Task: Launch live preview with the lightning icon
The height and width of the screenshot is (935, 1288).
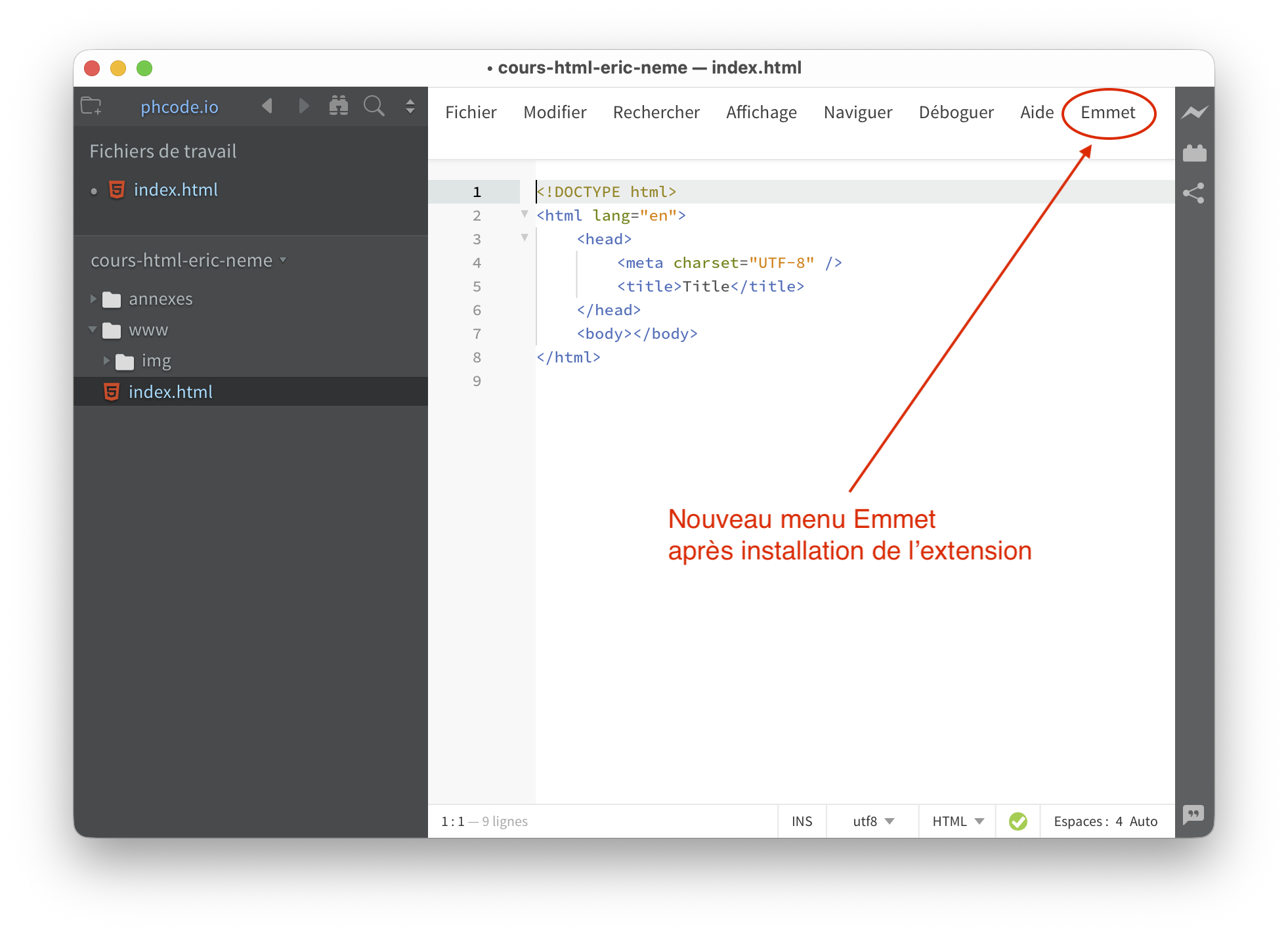Action: click(x=1194, y=112)
